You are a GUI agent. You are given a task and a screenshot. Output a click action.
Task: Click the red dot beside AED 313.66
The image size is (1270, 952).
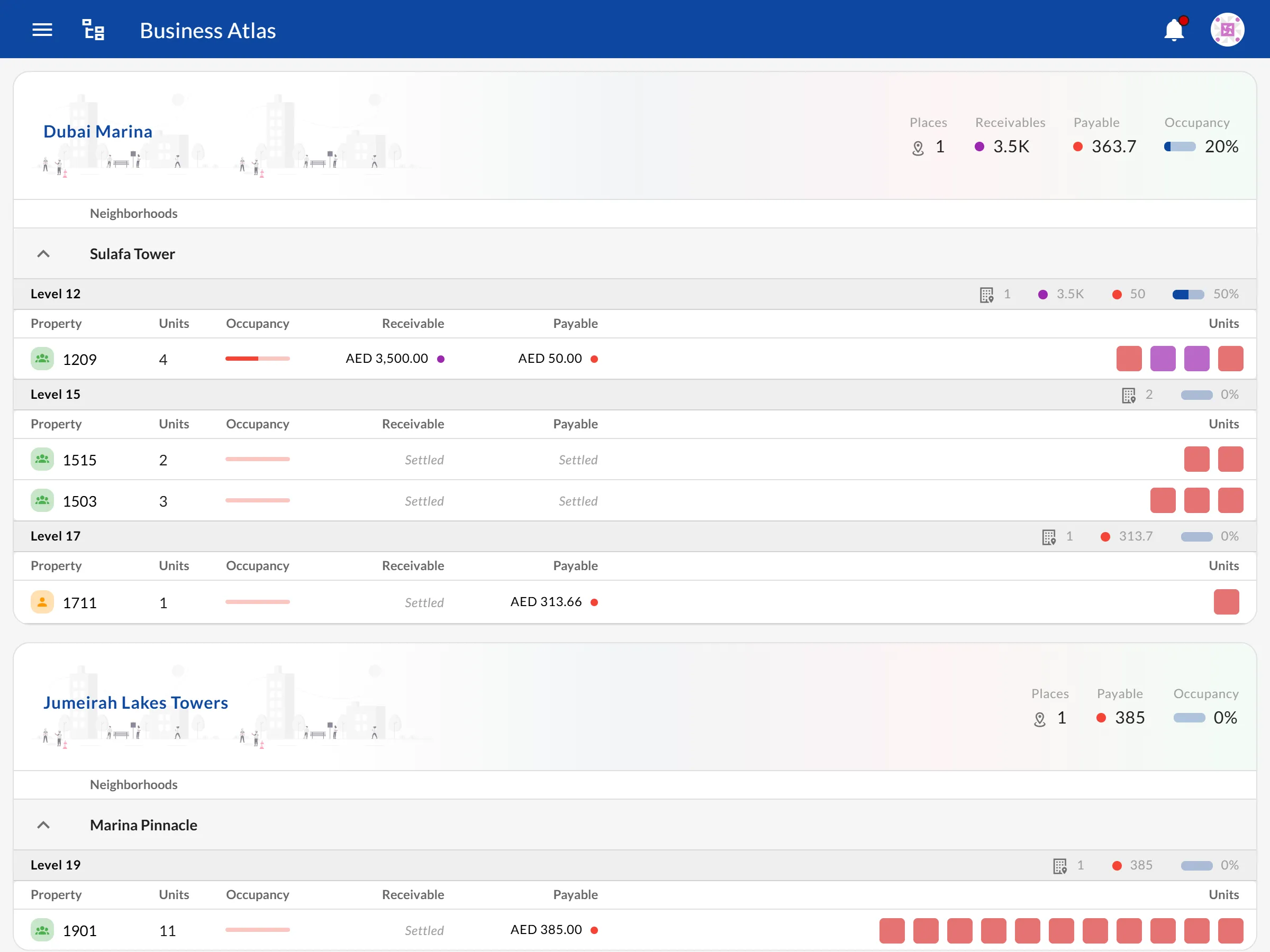coord(594,602)
